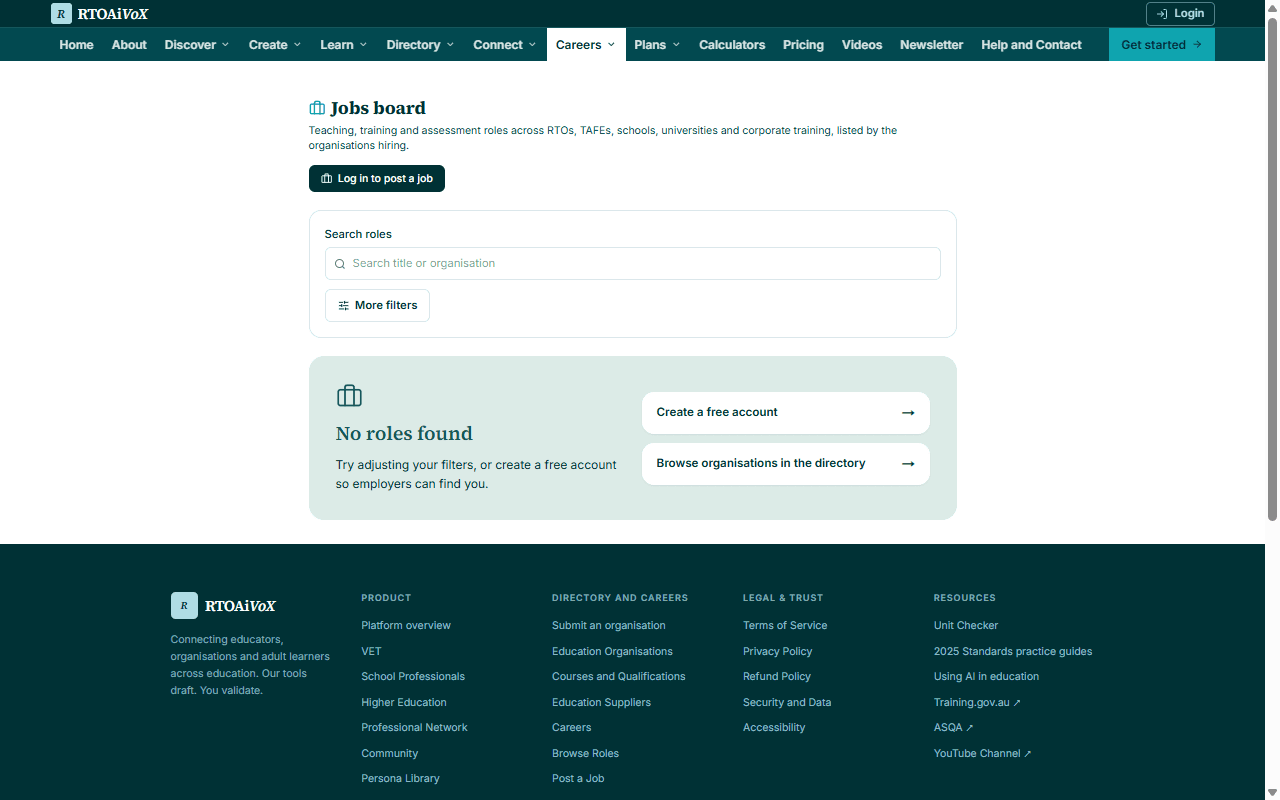
Task: Click the arrow on Create a free account
Action: click(908, 412)
